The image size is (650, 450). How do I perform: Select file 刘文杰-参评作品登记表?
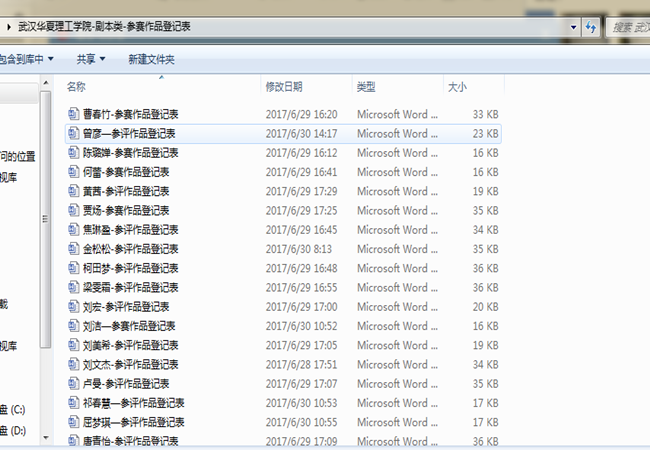130,365
